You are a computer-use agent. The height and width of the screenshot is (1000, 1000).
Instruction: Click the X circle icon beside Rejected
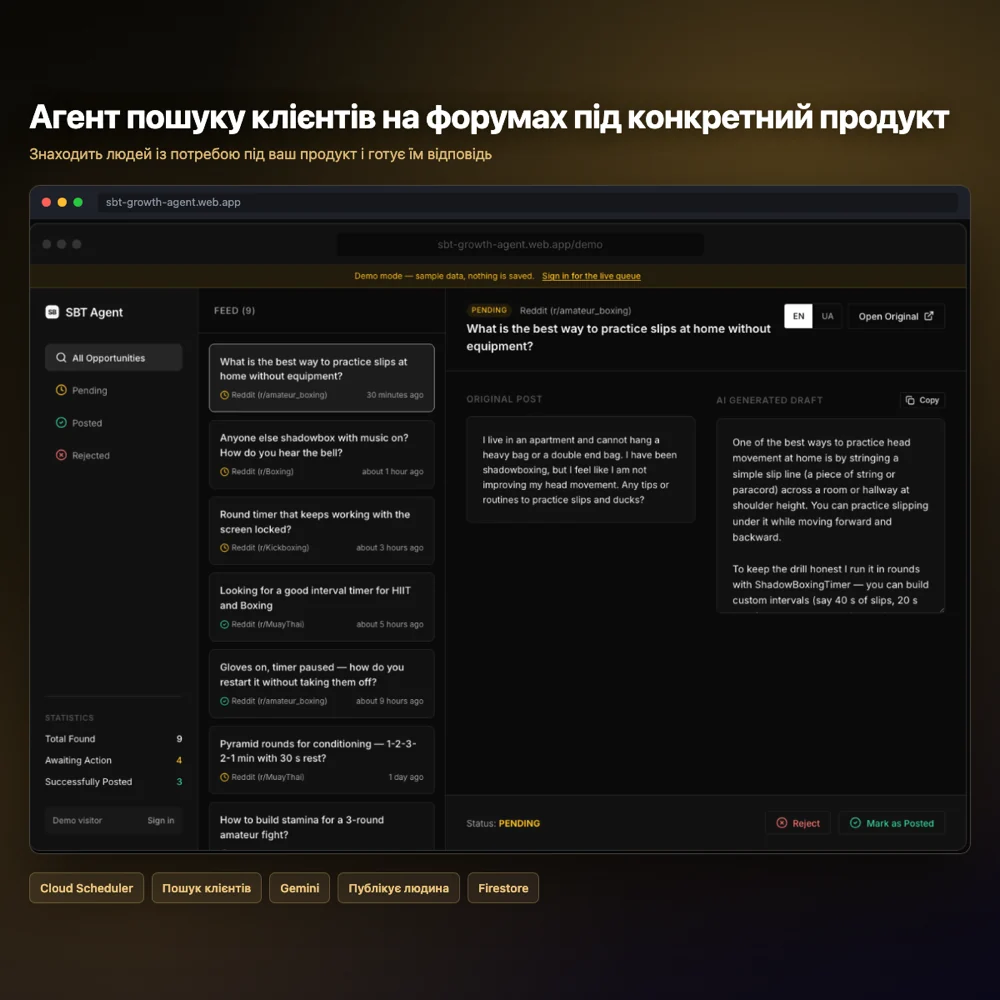[x=61, y=455]
